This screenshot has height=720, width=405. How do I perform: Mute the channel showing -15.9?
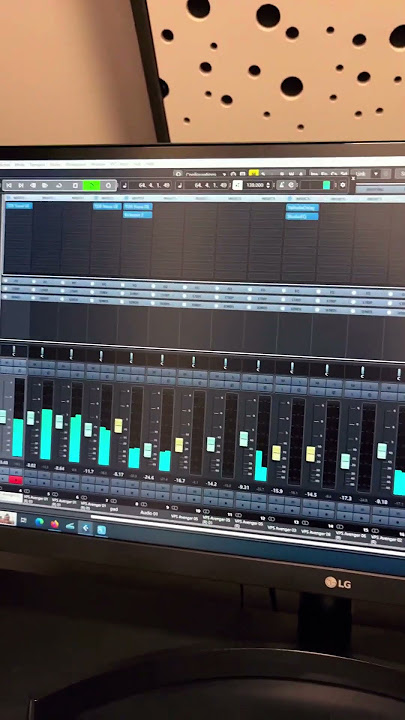tap(283, 379)
